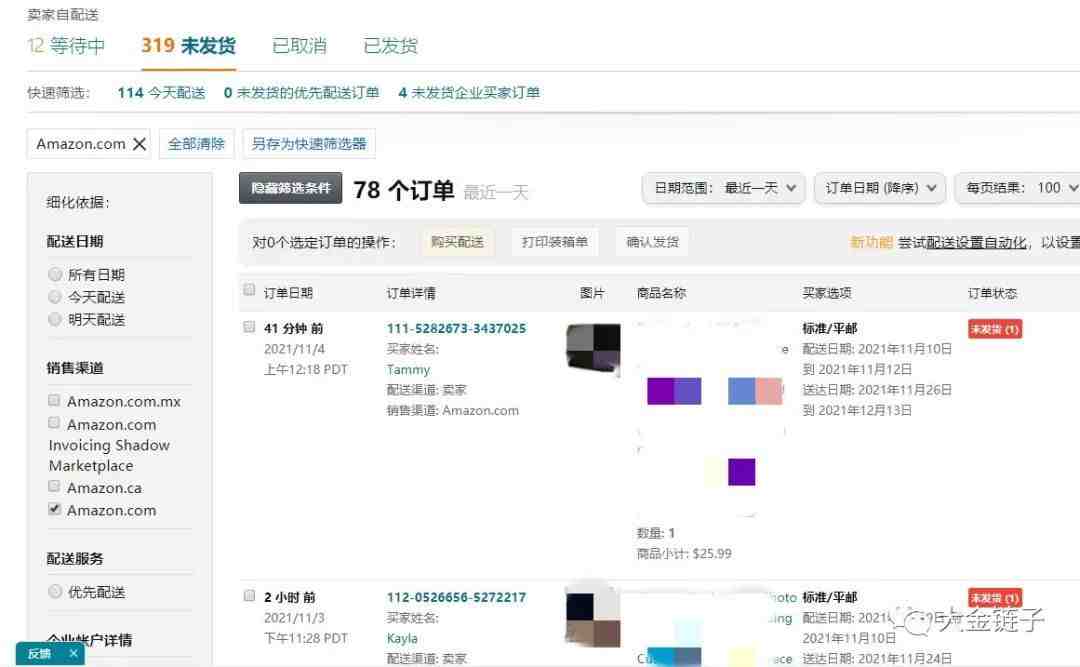Image resolution: width=1080 pixels, height=667 pixels.
Task: Click the red 未发货 status badge for Tammy's order
Action: point(994,329)
